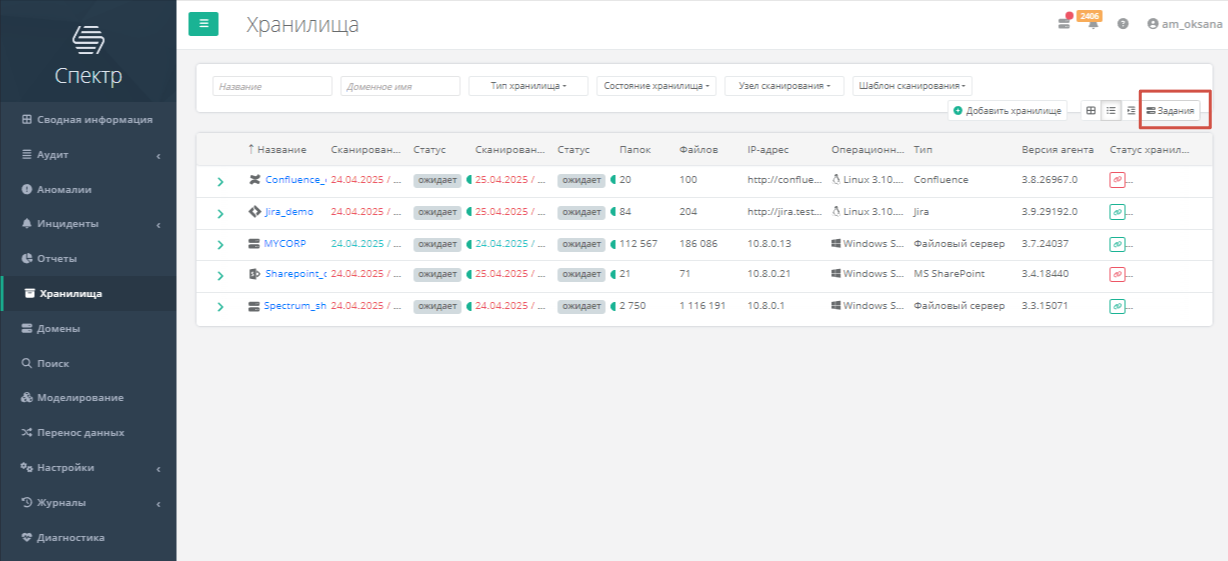Click the Папок column header
Image resolution: width=1228 pixels, height=561 pixels.
coord(635,150)
